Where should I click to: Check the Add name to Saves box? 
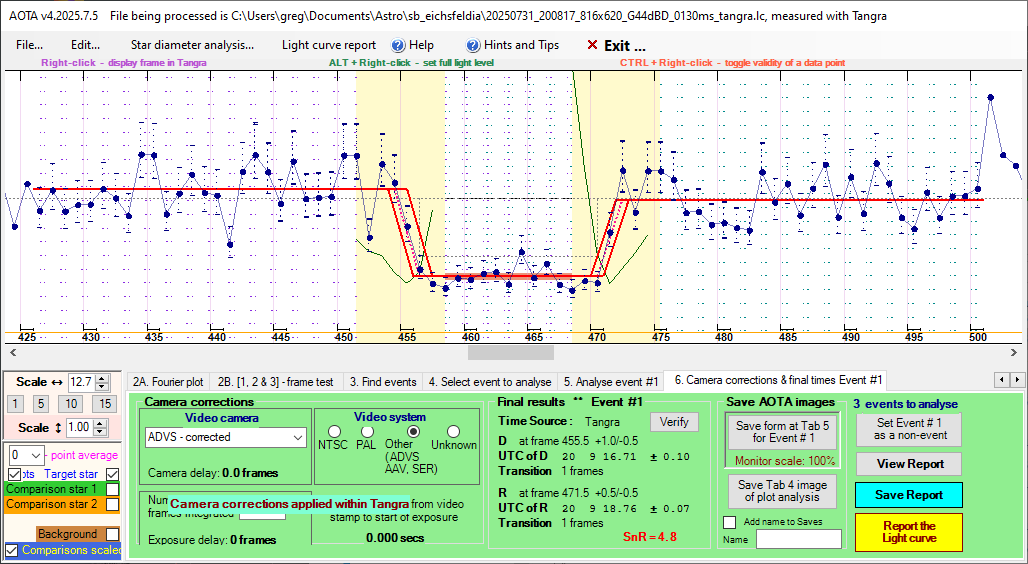pyautogui.click(x=729, y=522)
